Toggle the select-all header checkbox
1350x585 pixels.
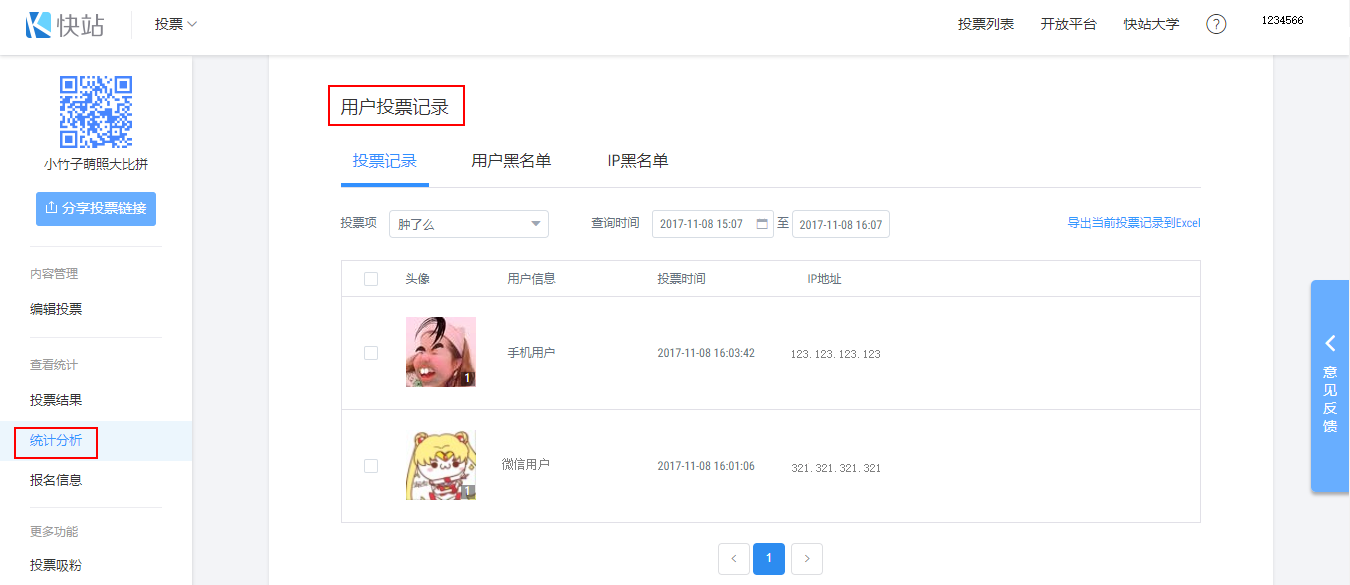click(x=371, y=279)
